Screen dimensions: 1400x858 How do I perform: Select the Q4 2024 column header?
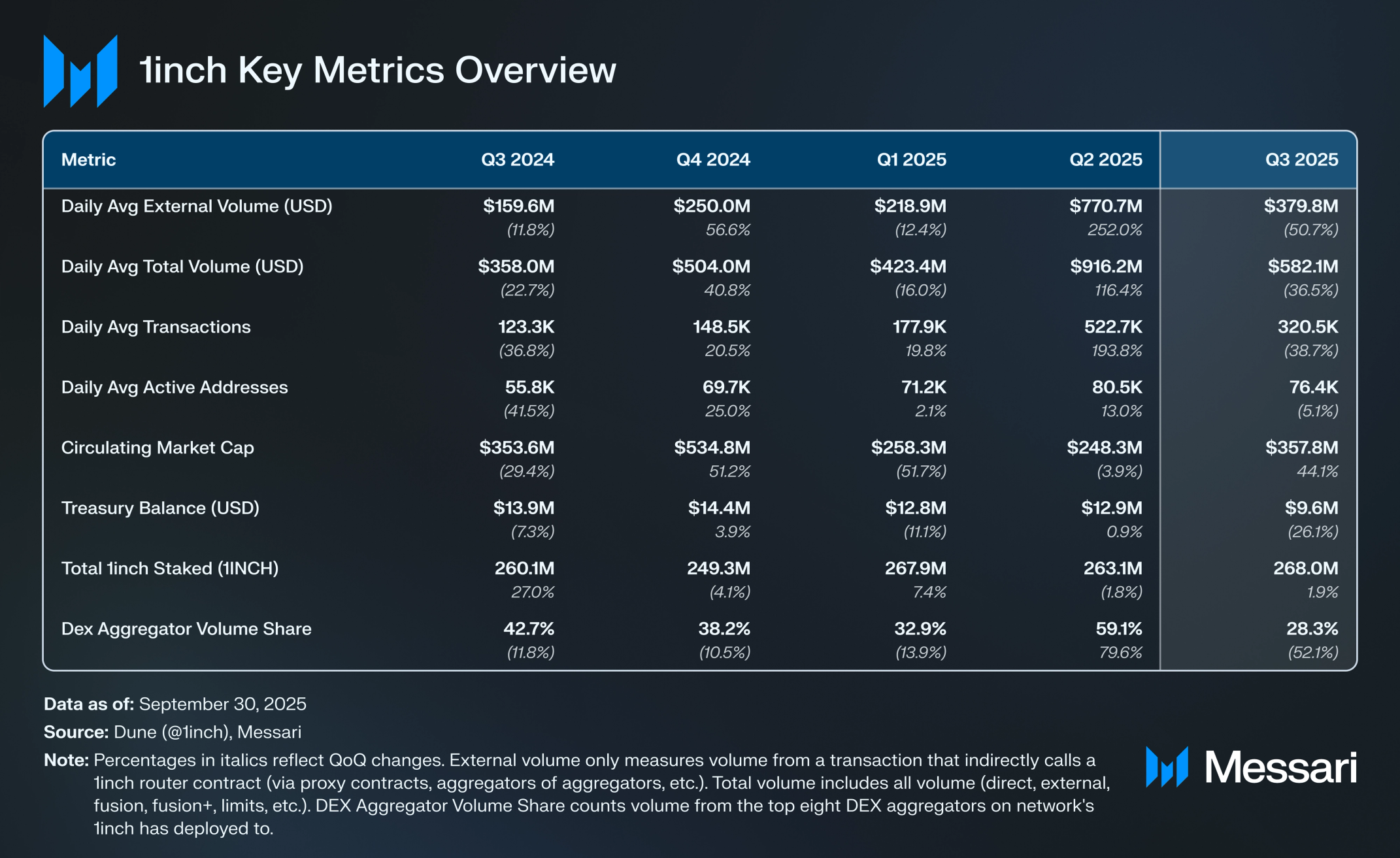(x=712, y=160)
